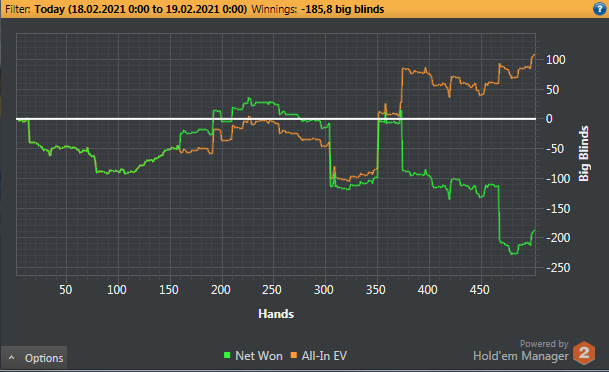Click the Hold'em Manager 2 logo icon
The image size is (609, 372).
point(584,353)
